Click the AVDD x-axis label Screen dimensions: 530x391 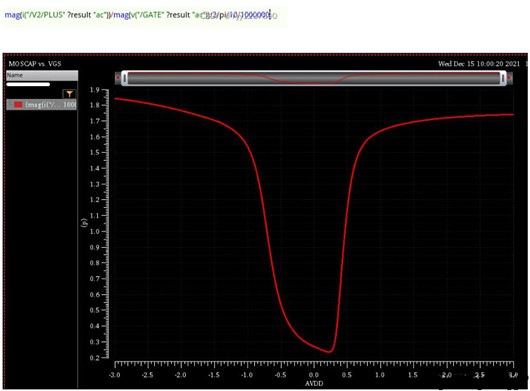pyautogui.click(x=314, y=384)
